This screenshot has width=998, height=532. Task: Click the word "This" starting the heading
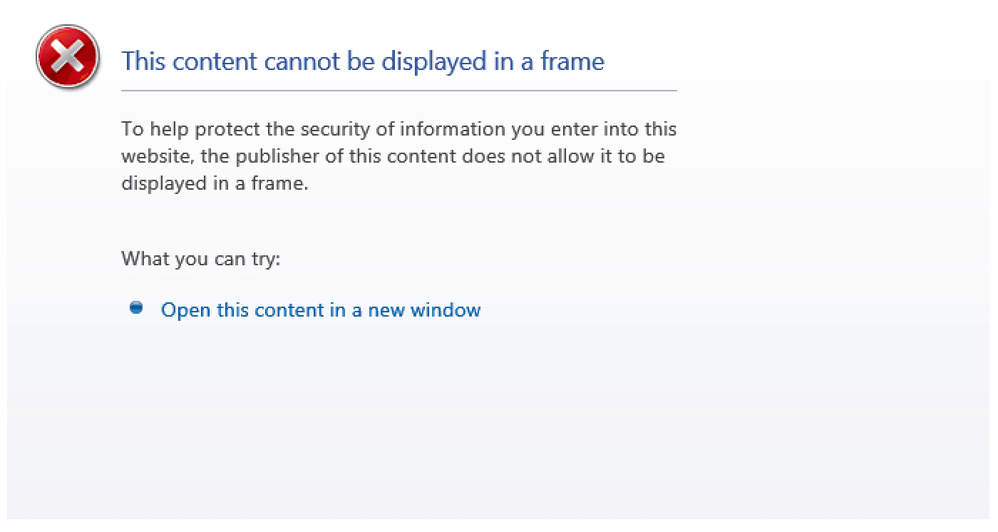tap(143, 62)
